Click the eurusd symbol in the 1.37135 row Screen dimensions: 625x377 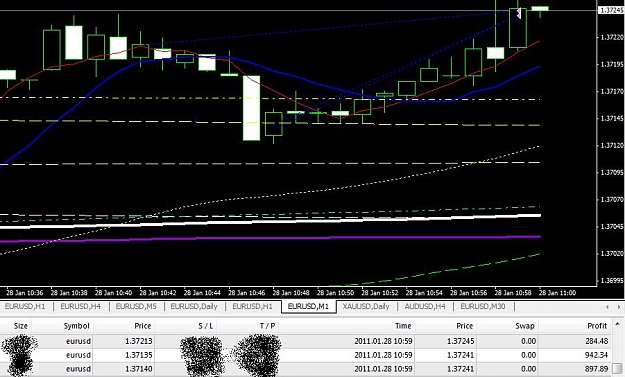(x=78, y=355)
